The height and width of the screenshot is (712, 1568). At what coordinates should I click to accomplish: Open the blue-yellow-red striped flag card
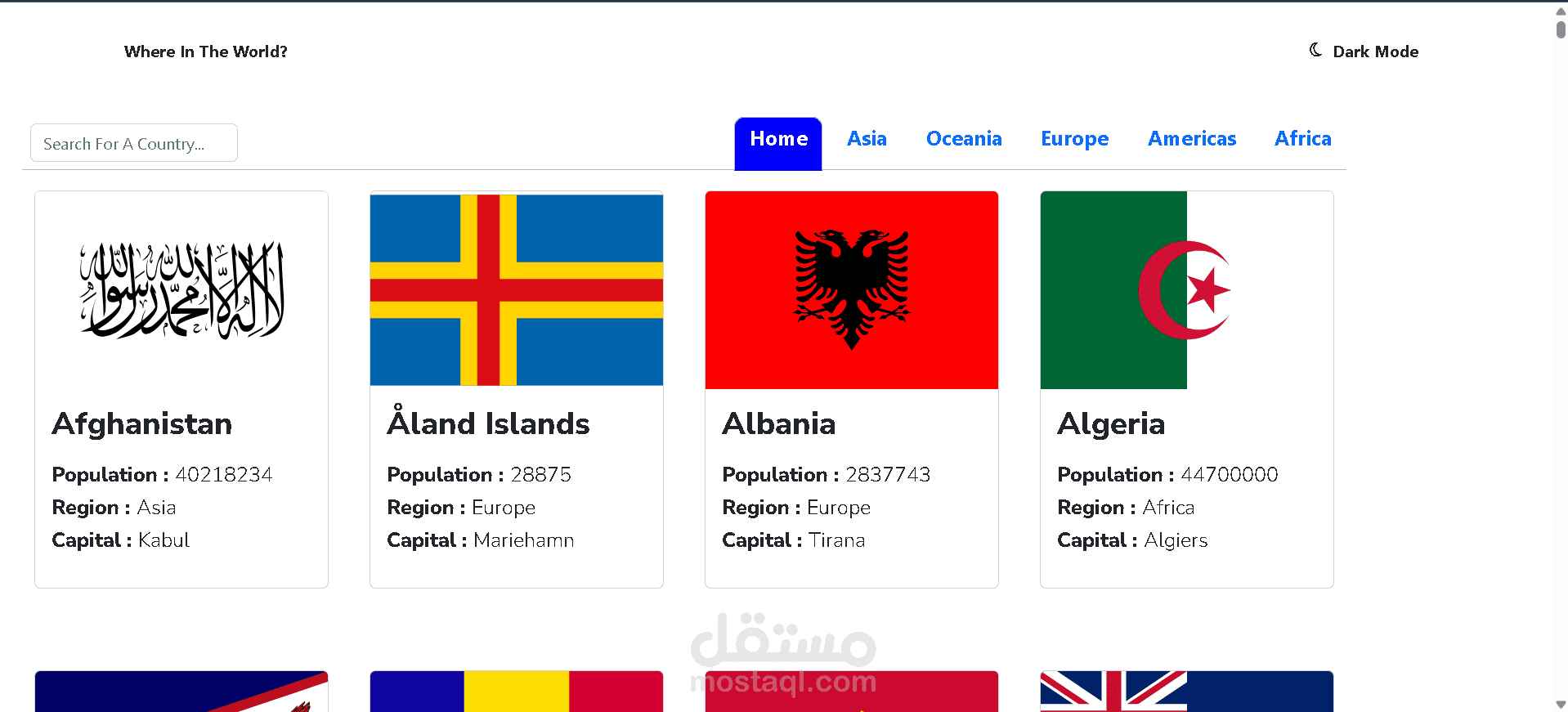click(517, 691)
